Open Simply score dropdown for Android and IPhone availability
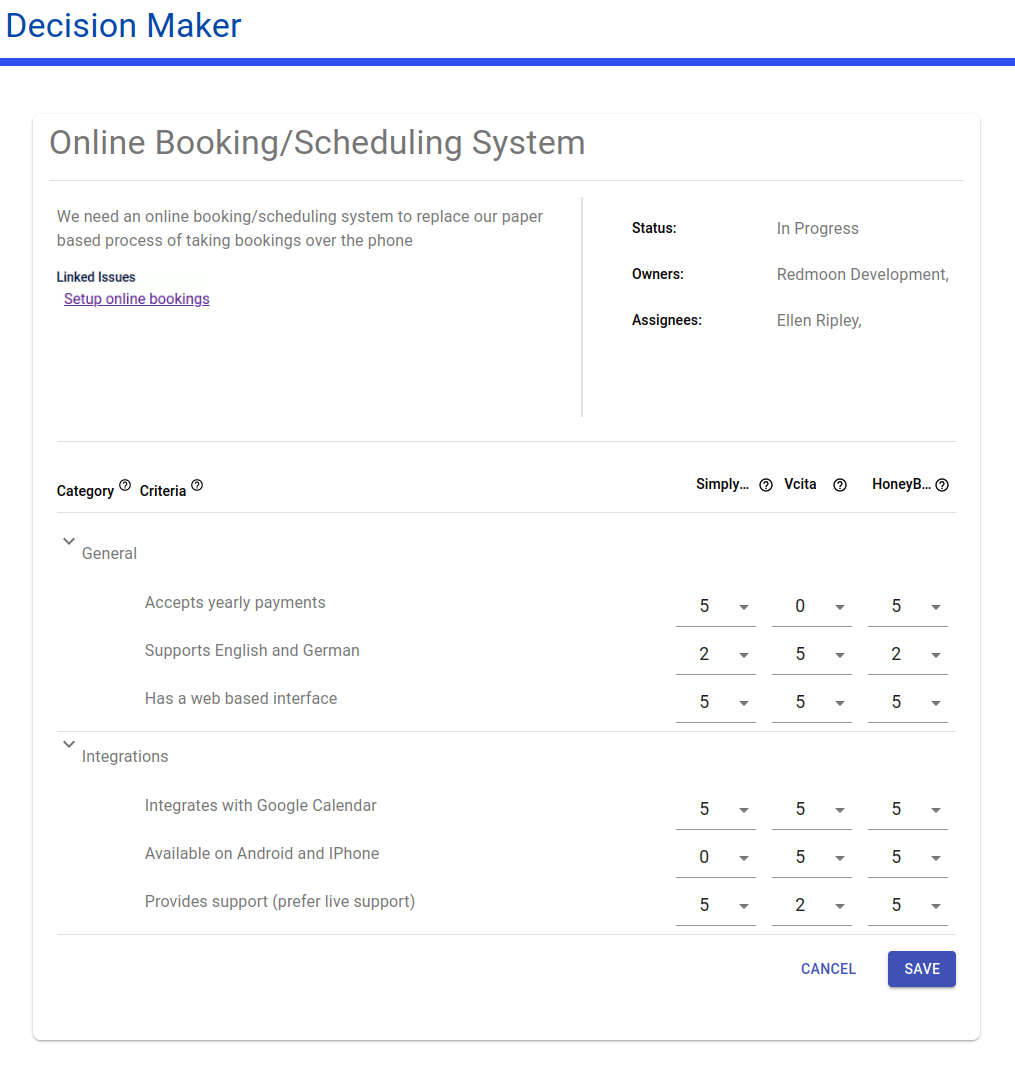The height and width of the screenshot is (1075, 1015). [x=715, y=858]
